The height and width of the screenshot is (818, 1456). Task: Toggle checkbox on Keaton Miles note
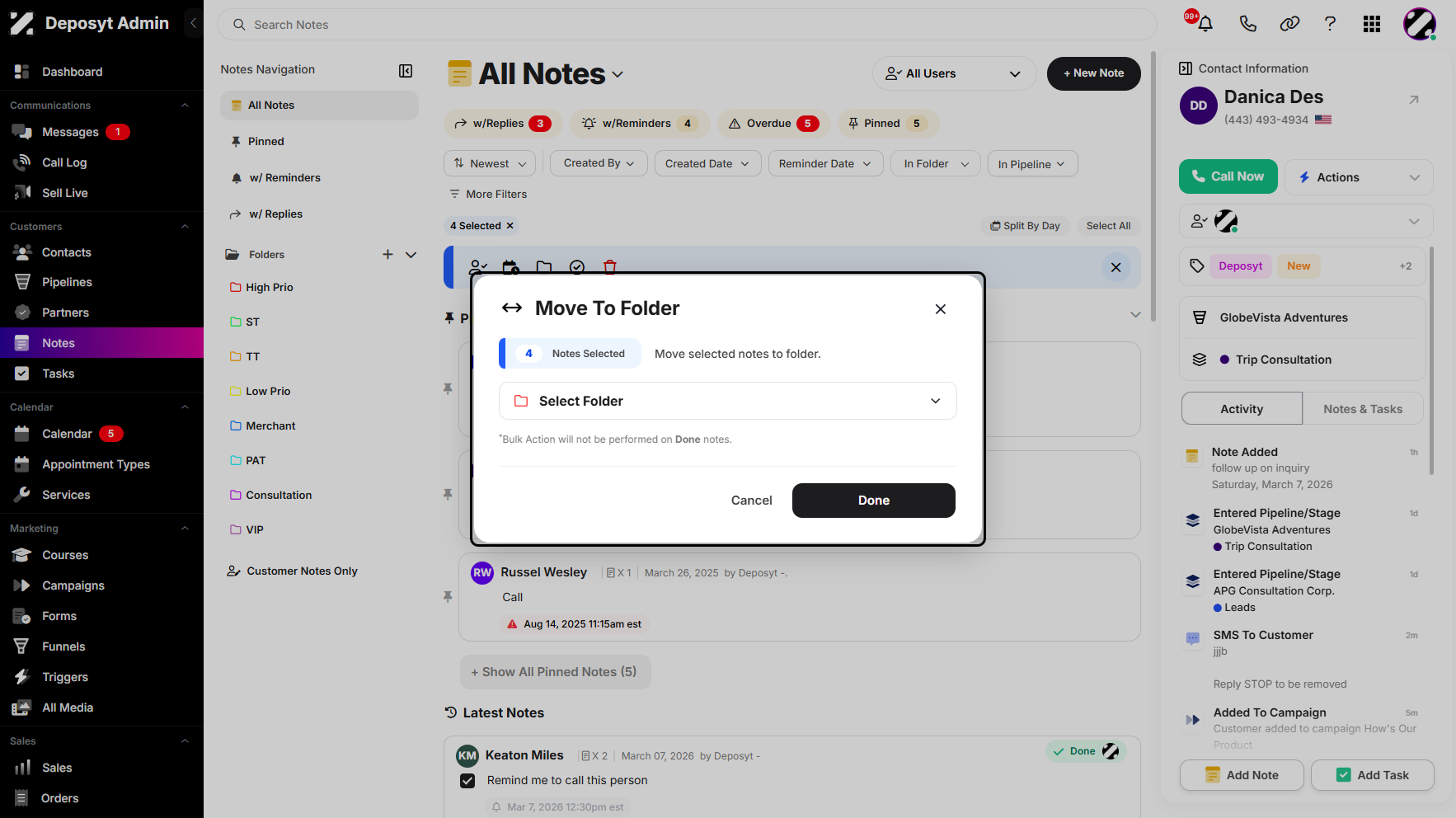pos(467,781)
